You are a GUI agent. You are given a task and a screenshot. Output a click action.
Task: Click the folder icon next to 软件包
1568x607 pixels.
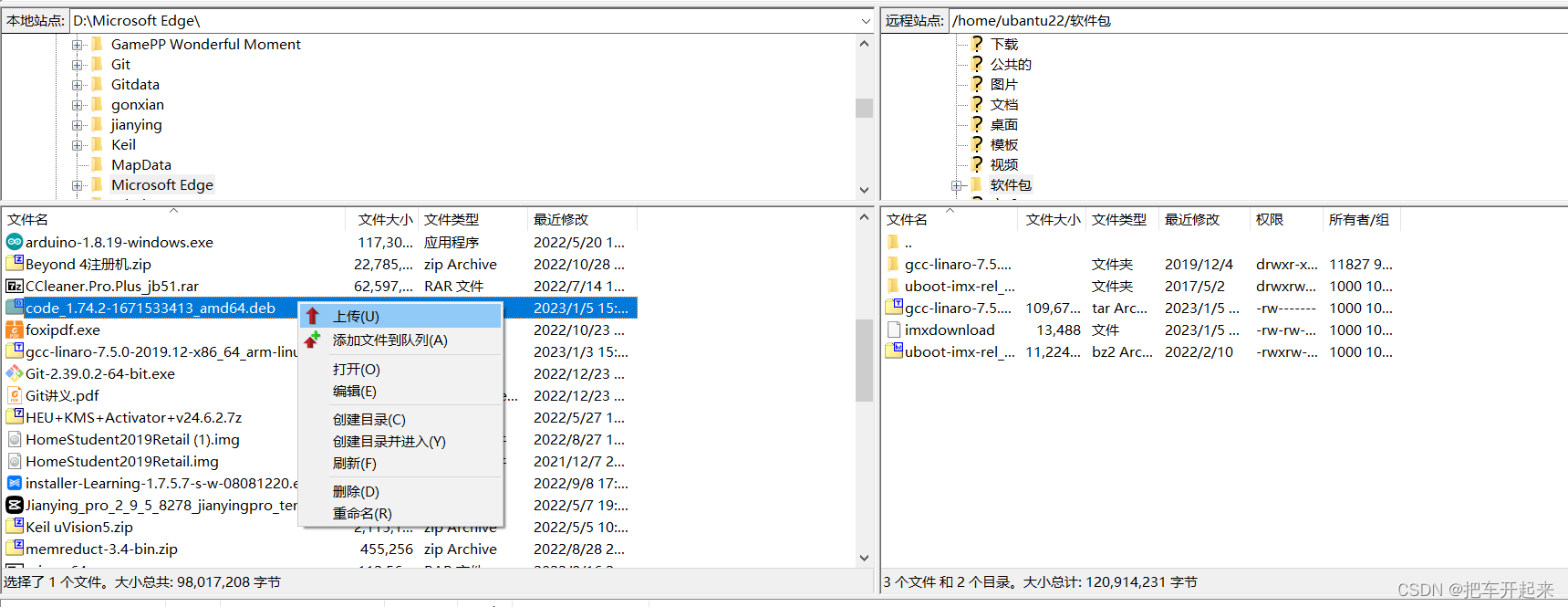click(977, 184)
